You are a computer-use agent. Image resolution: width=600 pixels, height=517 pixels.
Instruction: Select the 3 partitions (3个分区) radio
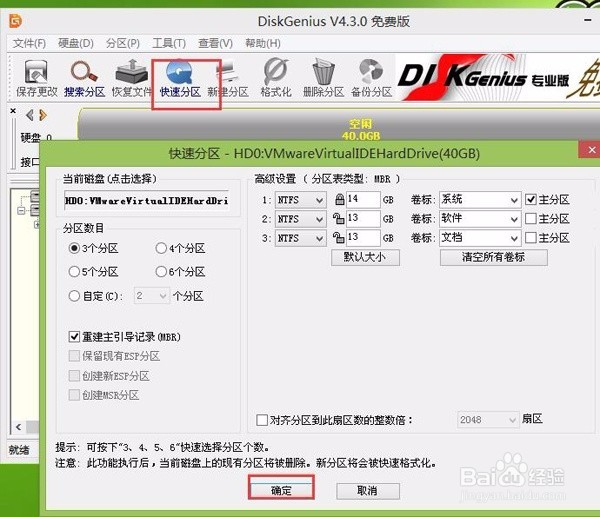(x=74, y=248)
